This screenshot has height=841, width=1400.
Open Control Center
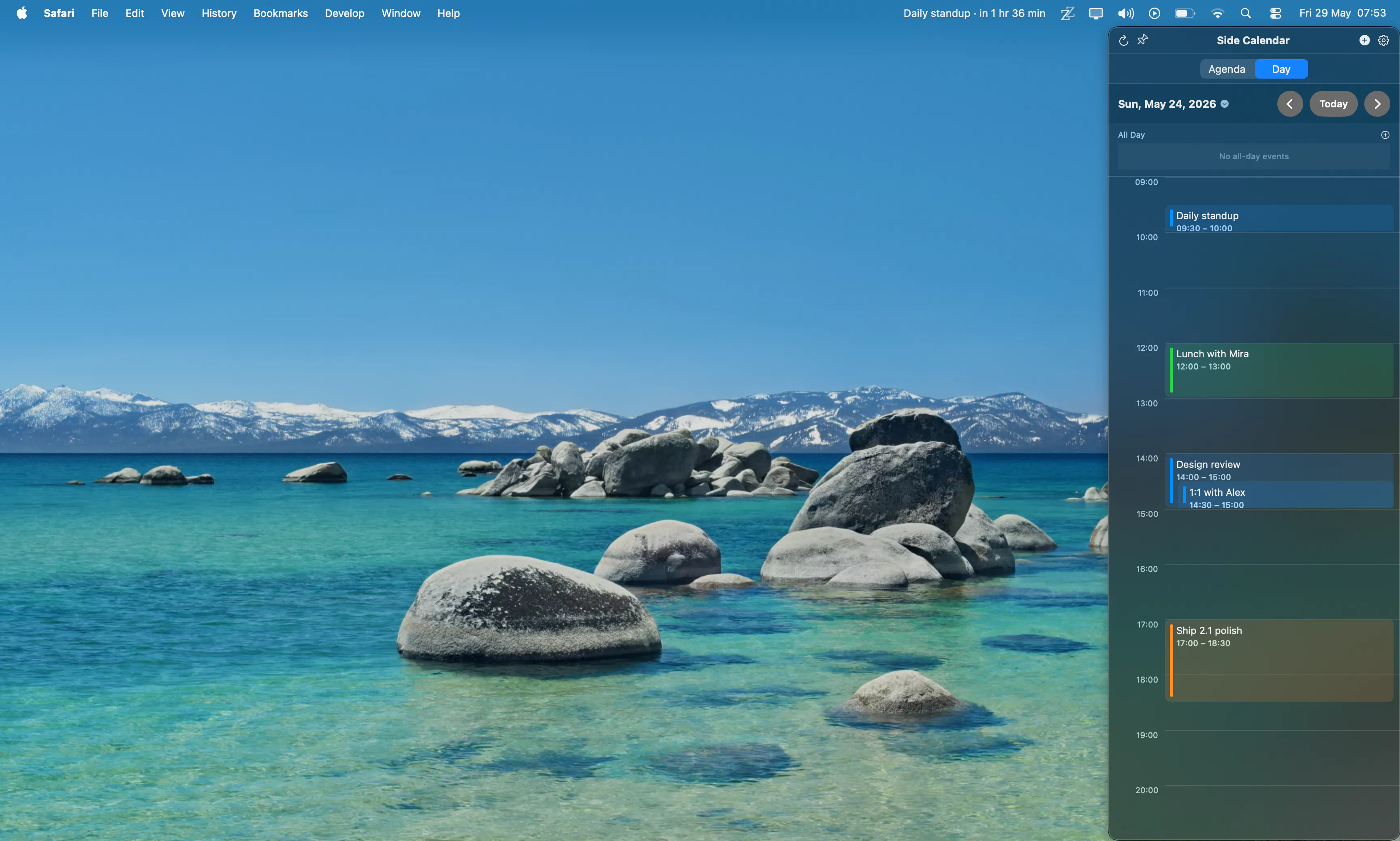[x=1275, y=13]
